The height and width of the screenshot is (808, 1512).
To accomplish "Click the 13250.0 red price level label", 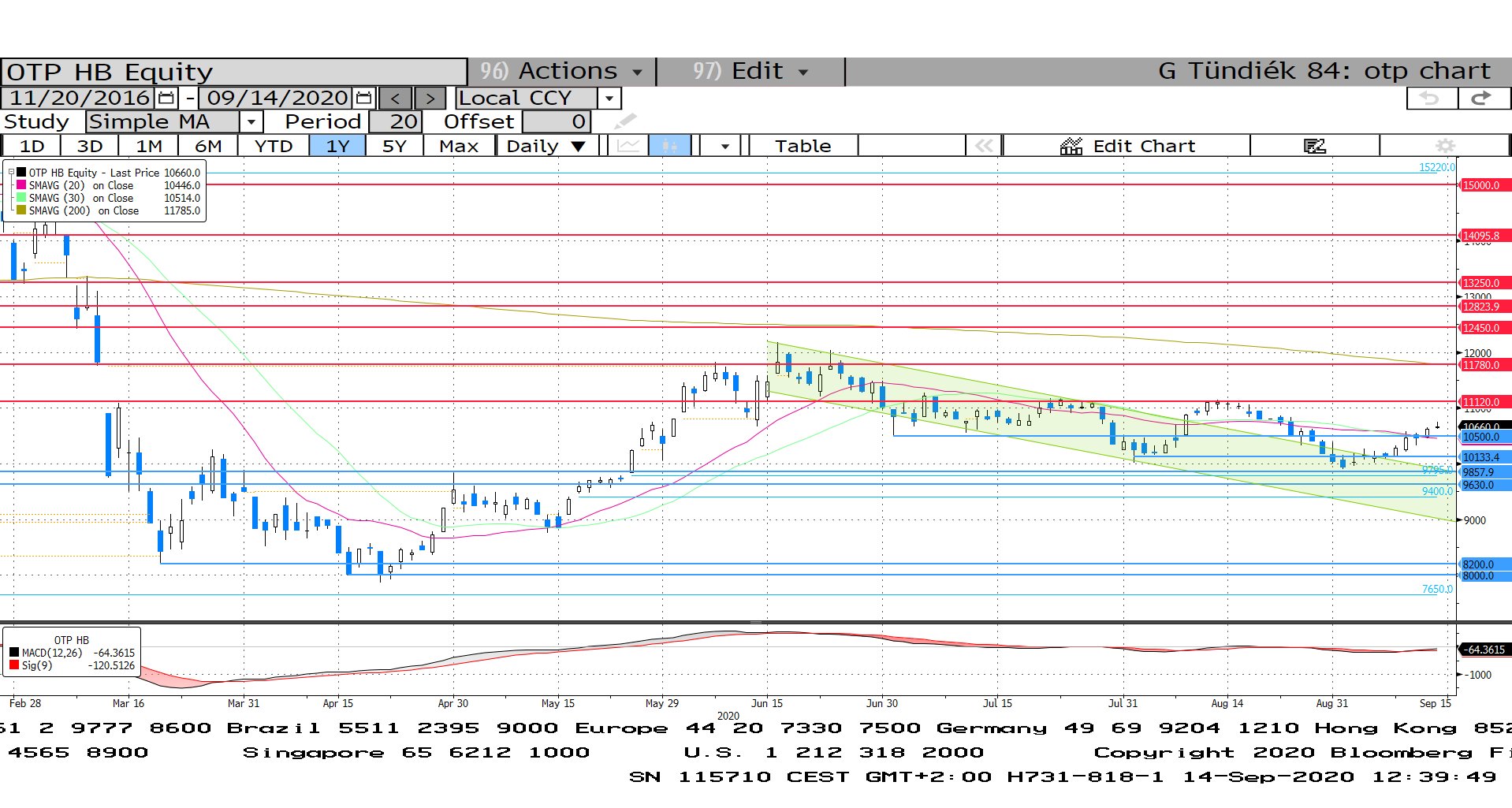I will (x=1484, y=283).
